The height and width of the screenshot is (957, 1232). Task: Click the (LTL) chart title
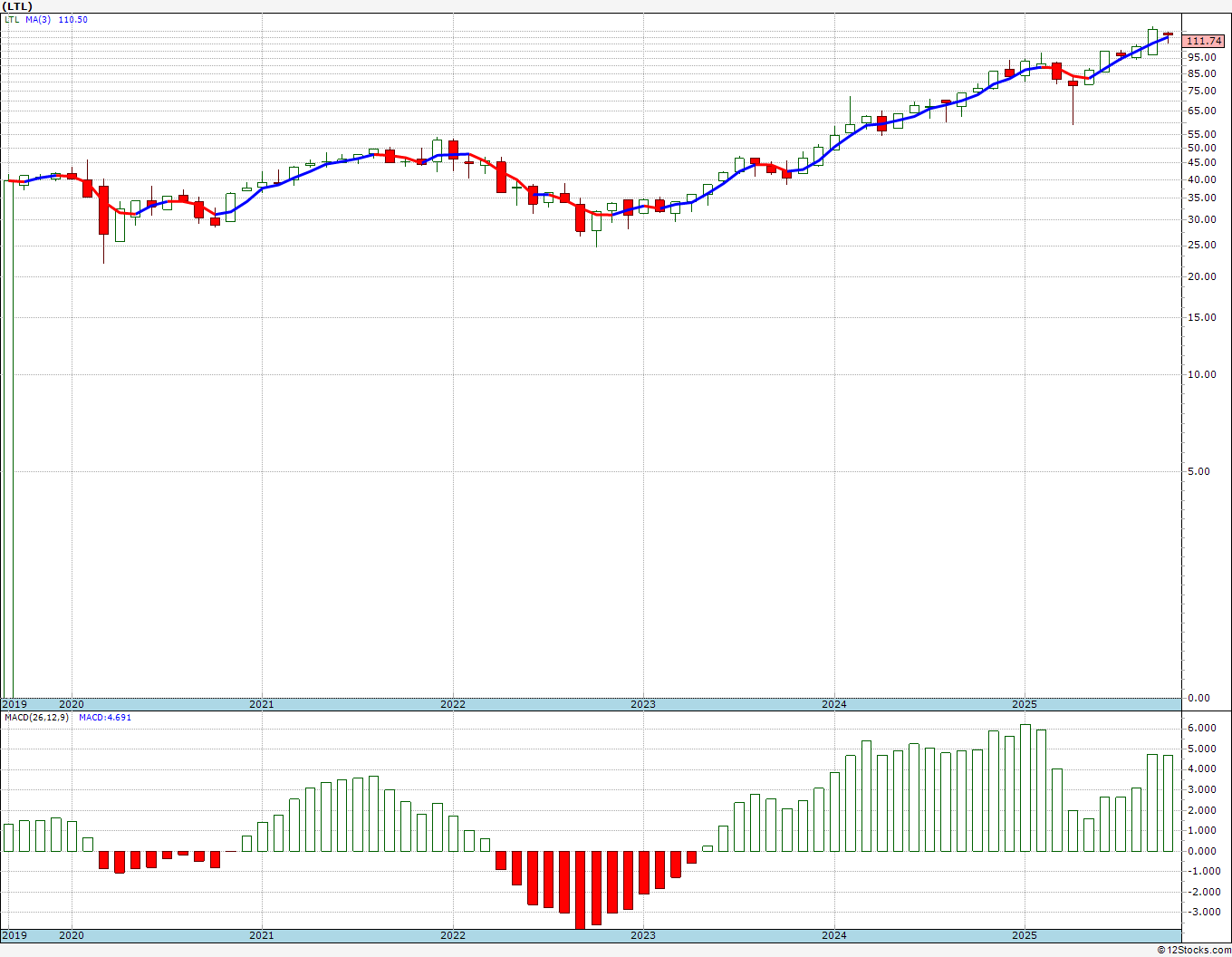[18, 6]
